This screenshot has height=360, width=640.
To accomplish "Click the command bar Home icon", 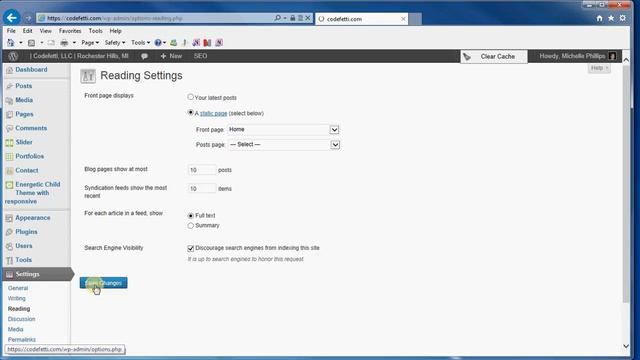I will point(11,42).
